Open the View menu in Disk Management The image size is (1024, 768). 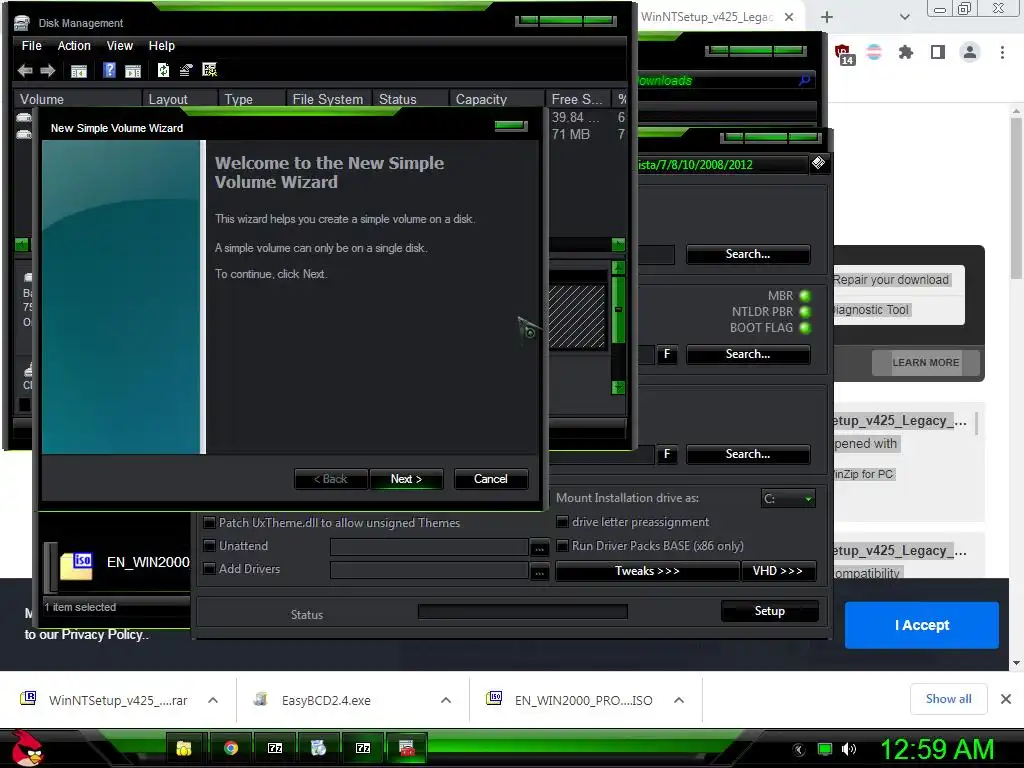(x=120, y=46)
